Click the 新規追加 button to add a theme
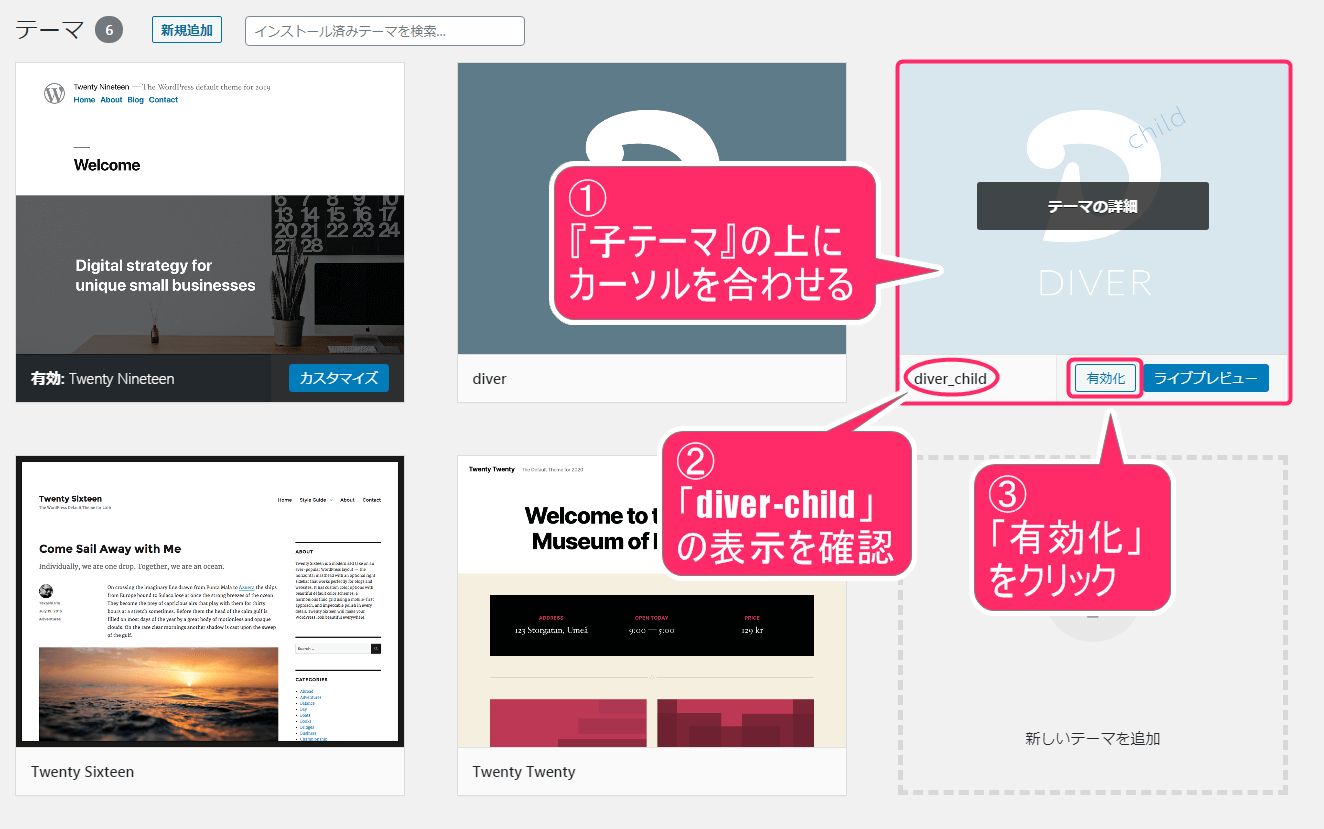This screenshot has width=1324, height=829. coord(186,30)
